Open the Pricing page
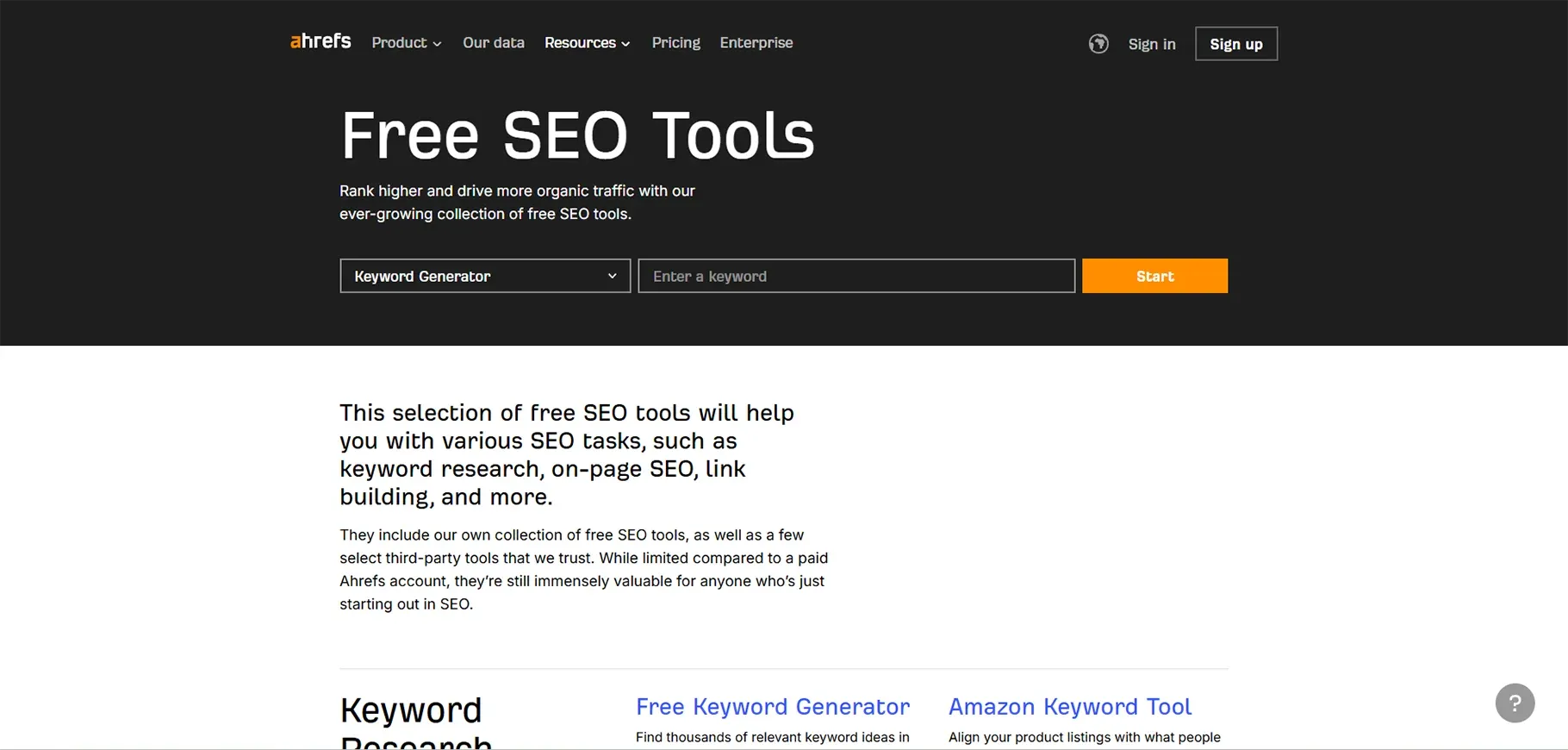 (675, 43)
